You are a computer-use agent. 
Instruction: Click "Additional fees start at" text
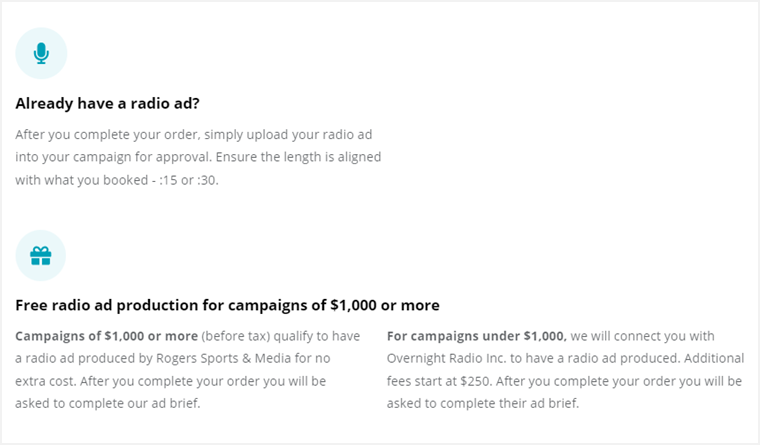[x=699, y=358]
